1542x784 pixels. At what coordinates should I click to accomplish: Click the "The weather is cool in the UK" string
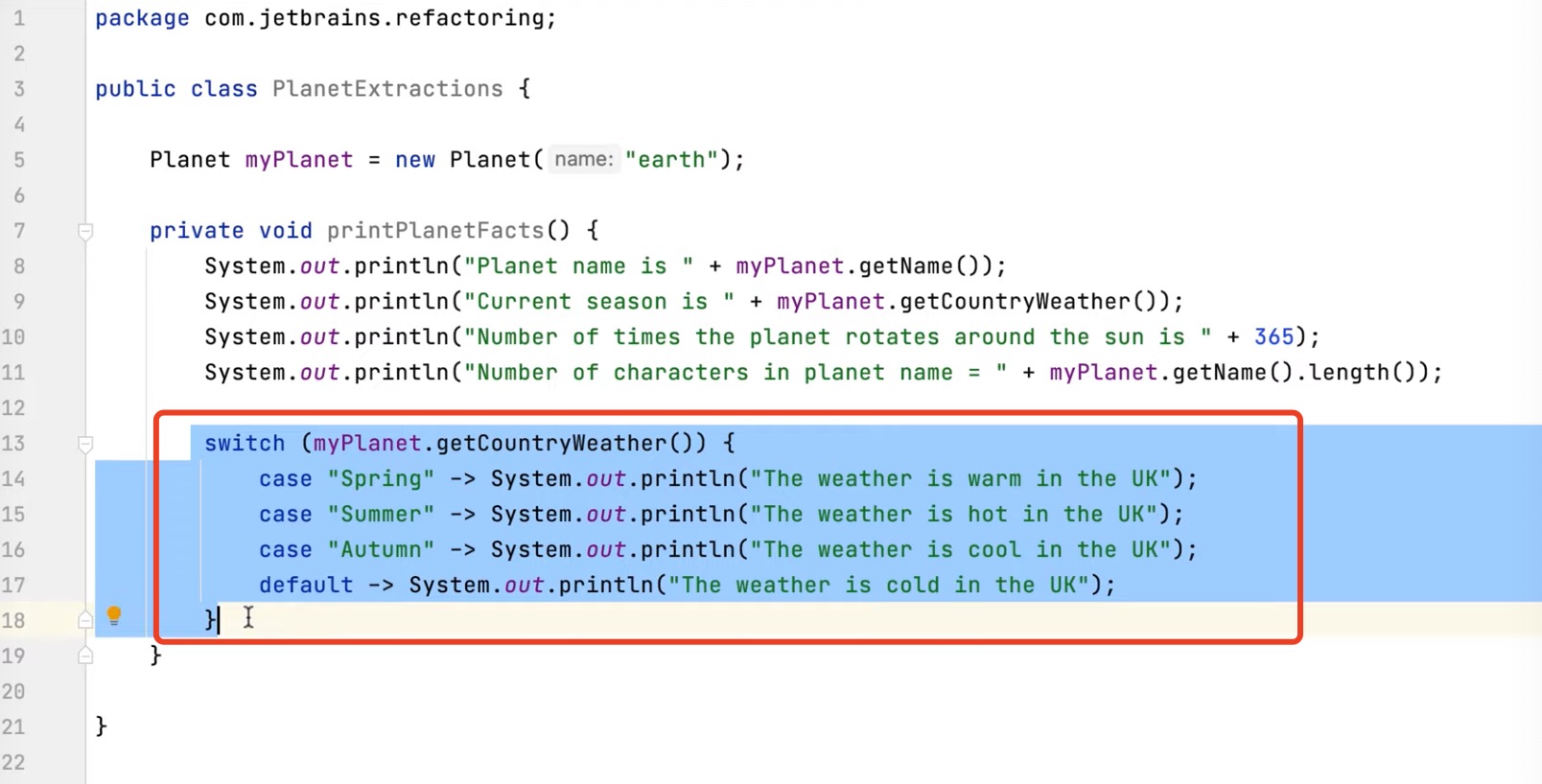click(x=962, y=550)
